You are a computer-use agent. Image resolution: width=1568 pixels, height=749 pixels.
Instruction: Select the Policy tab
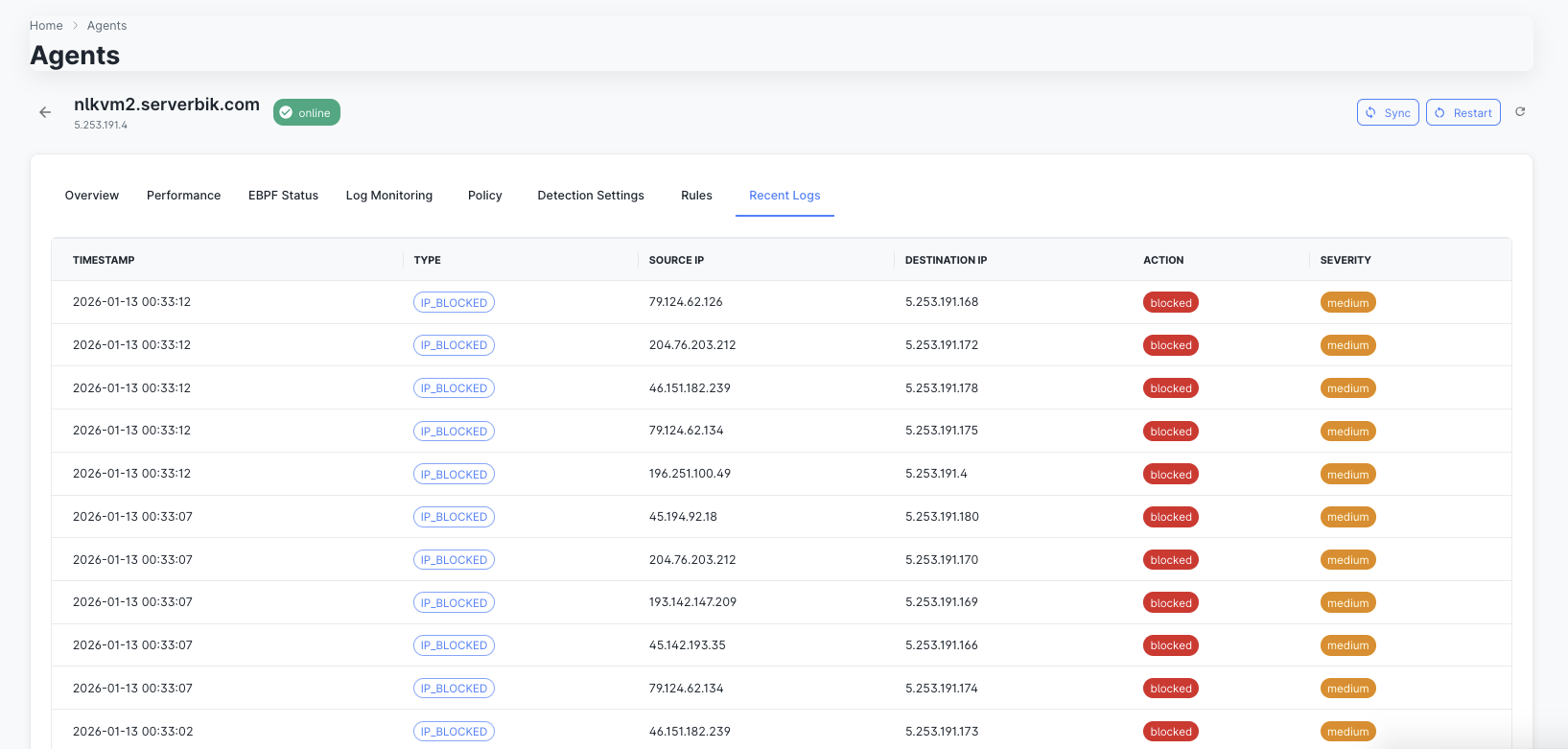tap(484, 196)
